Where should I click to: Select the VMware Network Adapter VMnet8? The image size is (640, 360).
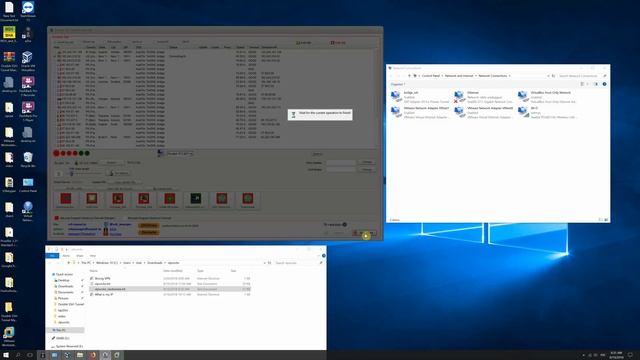tap(484, 112)
